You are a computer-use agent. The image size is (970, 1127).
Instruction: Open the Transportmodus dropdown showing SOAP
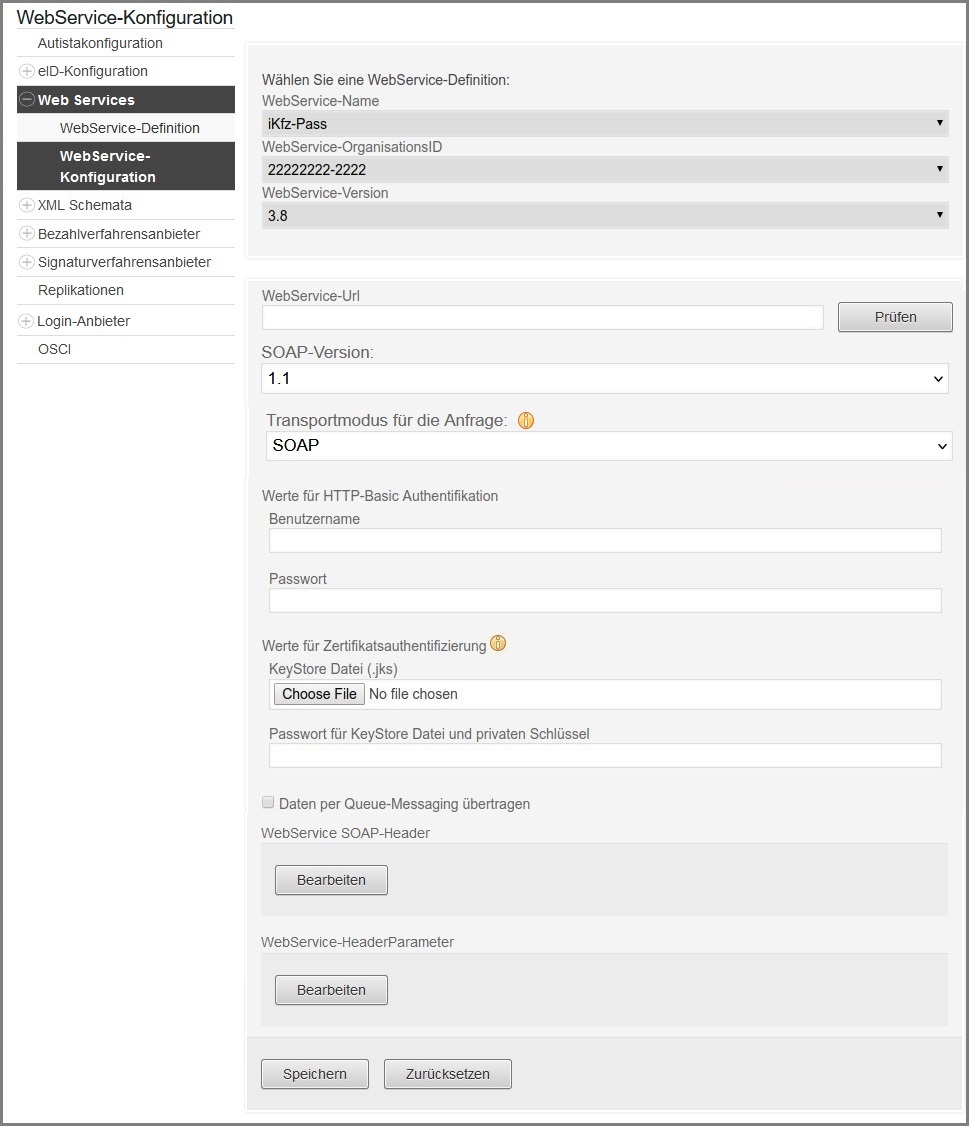pos(609,446)
